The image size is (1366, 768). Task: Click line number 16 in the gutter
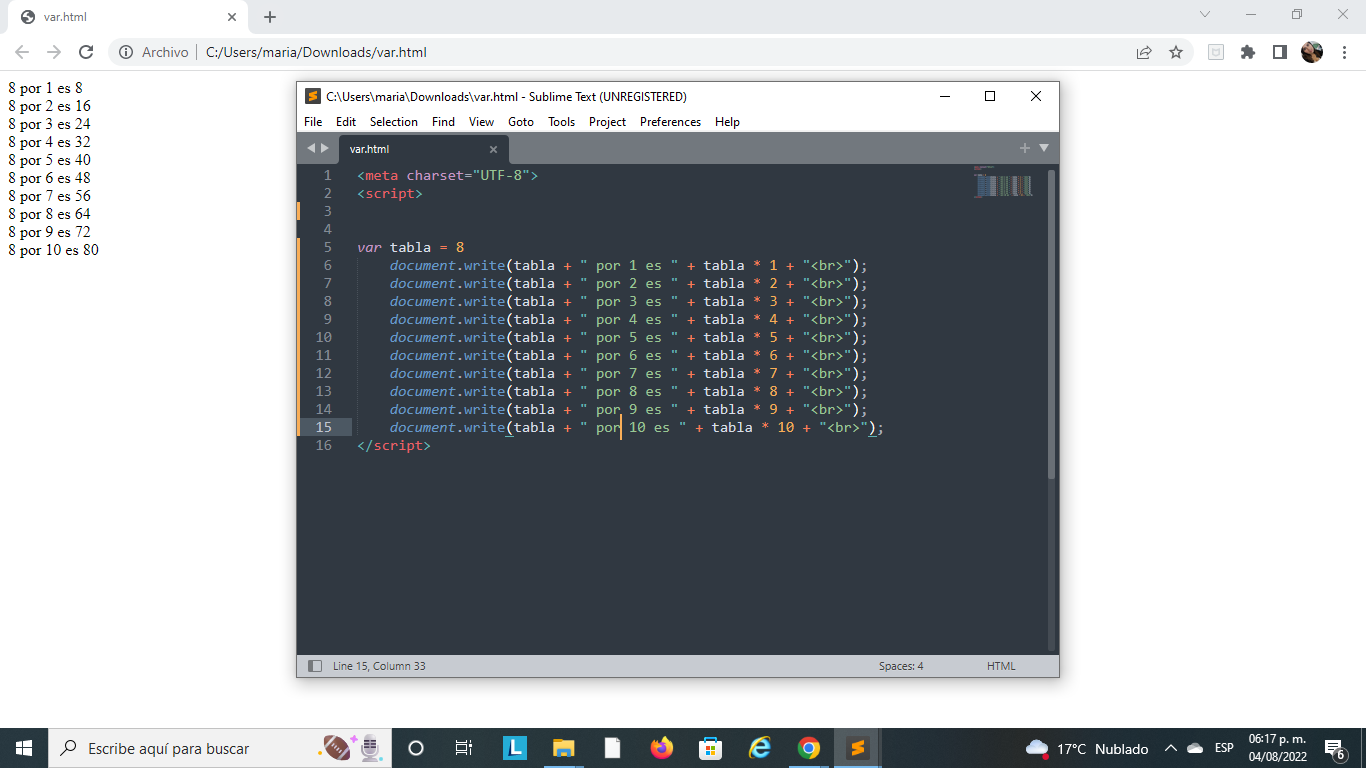pos(323,445)
